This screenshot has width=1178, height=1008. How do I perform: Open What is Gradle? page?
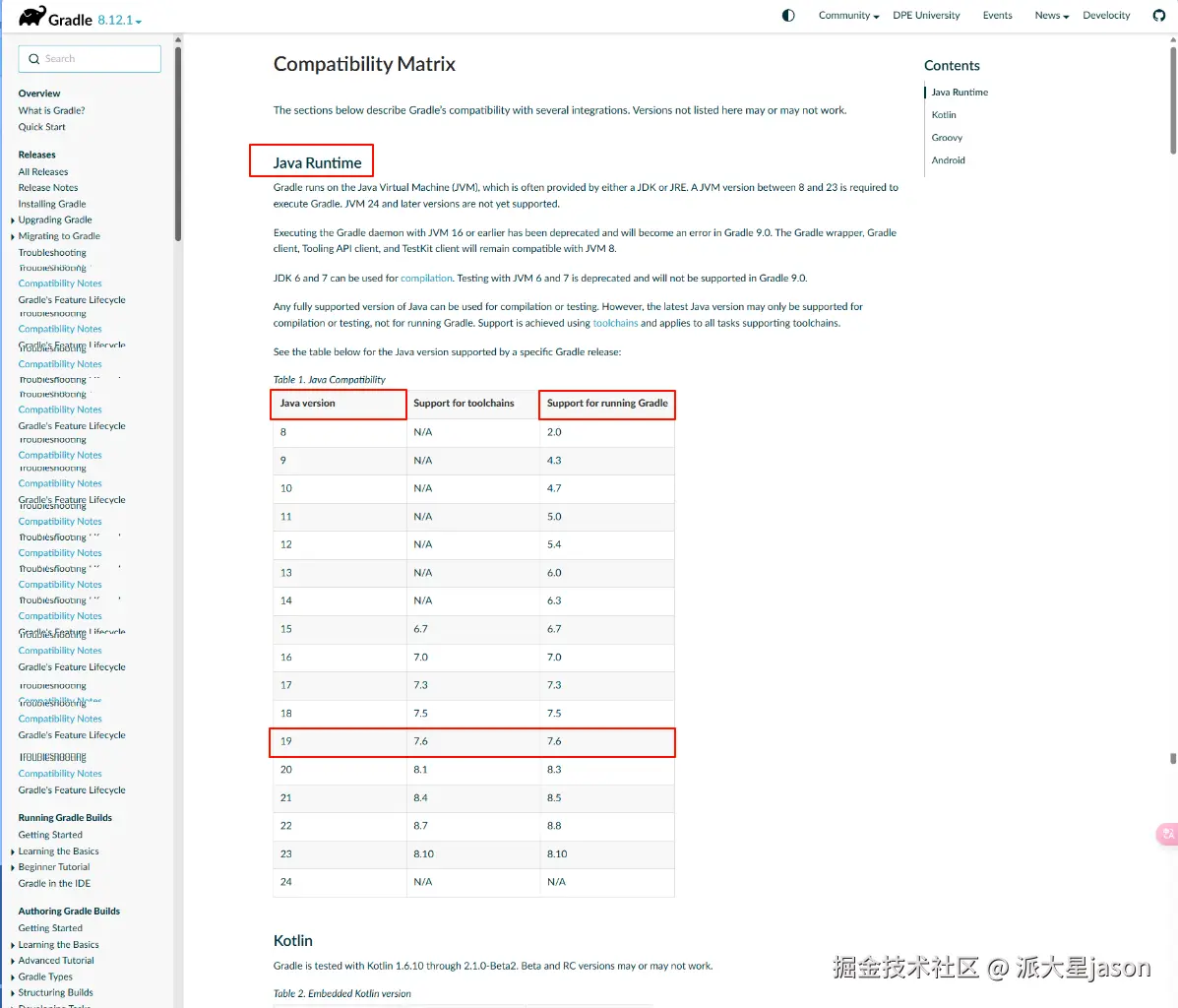[51, 110]
